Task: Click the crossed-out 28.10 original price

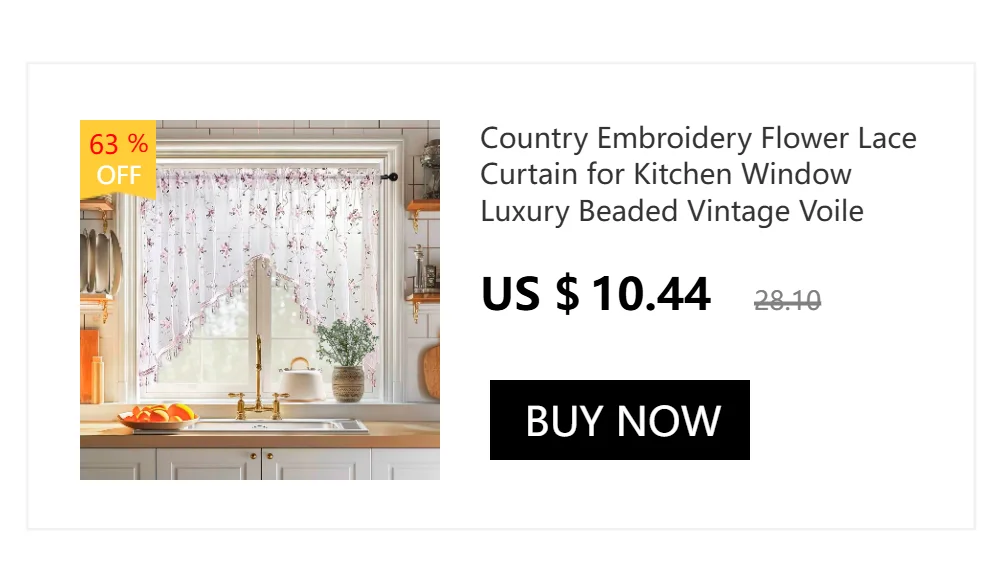Action: [x=788, y=300]
